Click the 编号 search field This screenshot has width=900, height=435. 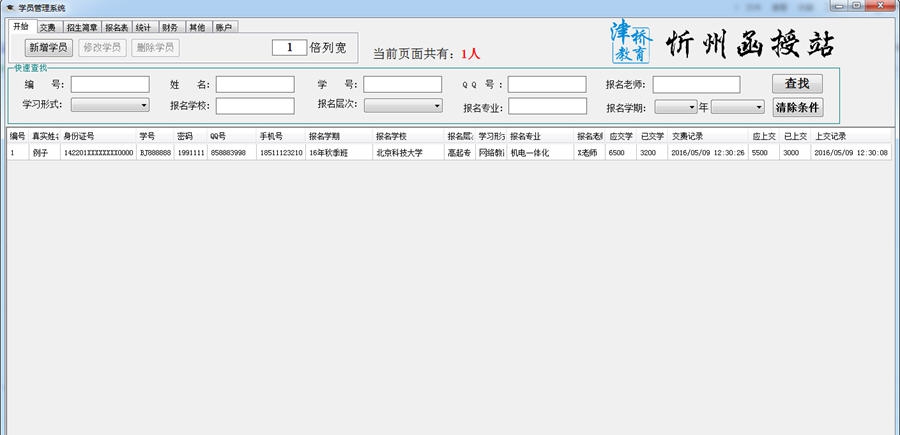pyautogui.click(x=110, y=84)
